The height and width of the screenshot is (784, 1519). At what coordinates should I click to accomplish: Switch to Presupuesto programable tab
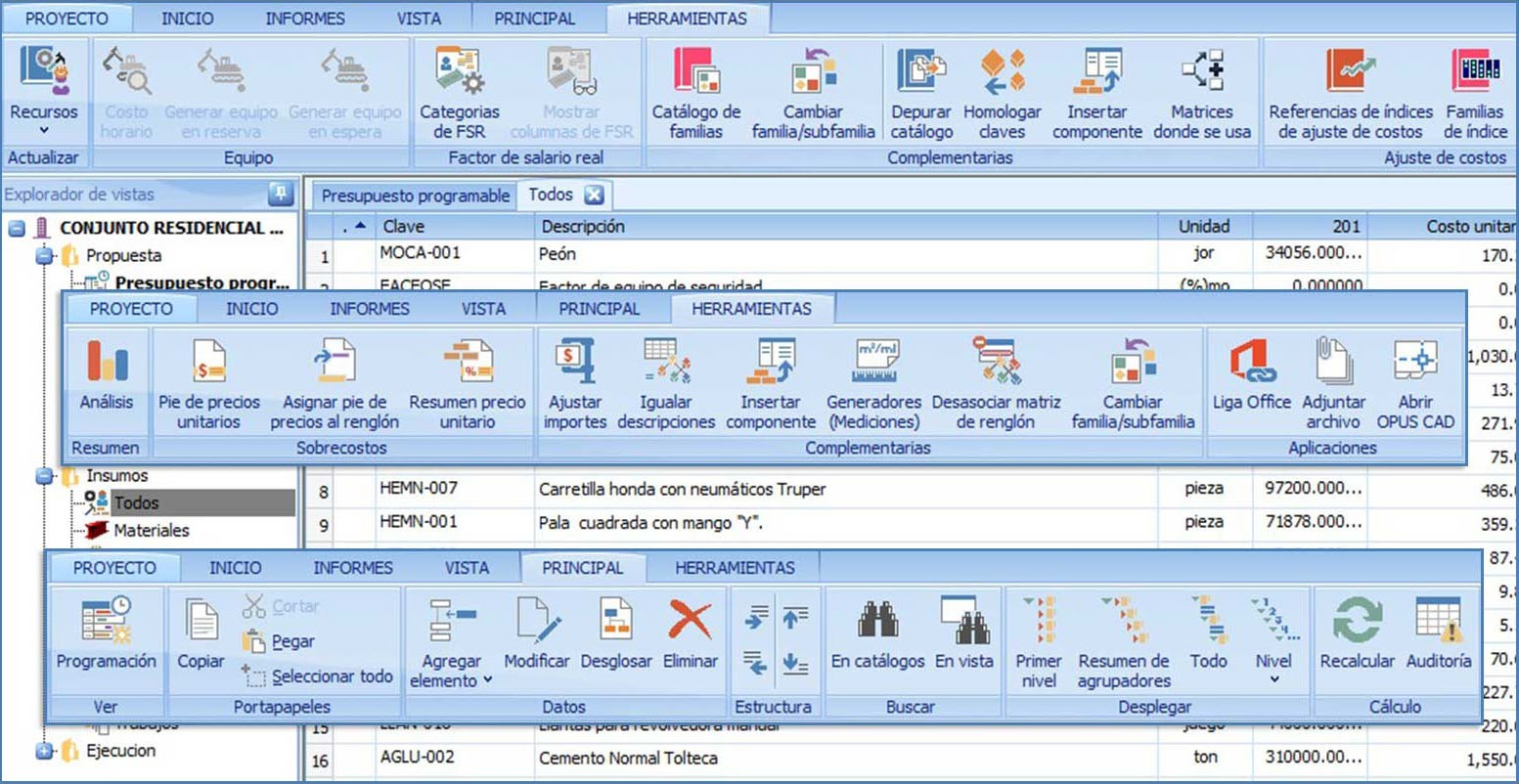[x=416, y=196]
